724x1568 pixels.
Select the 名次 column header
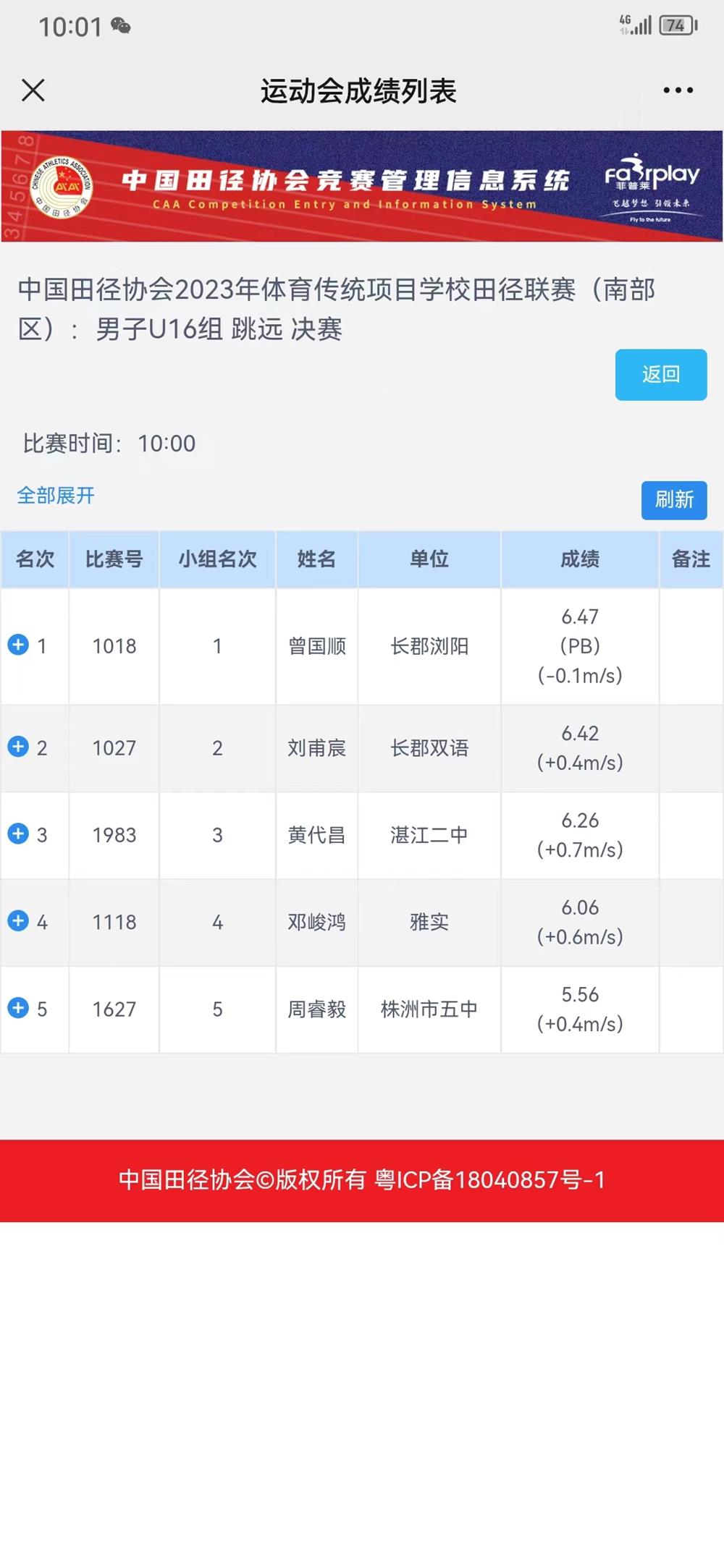pos(35,559)
